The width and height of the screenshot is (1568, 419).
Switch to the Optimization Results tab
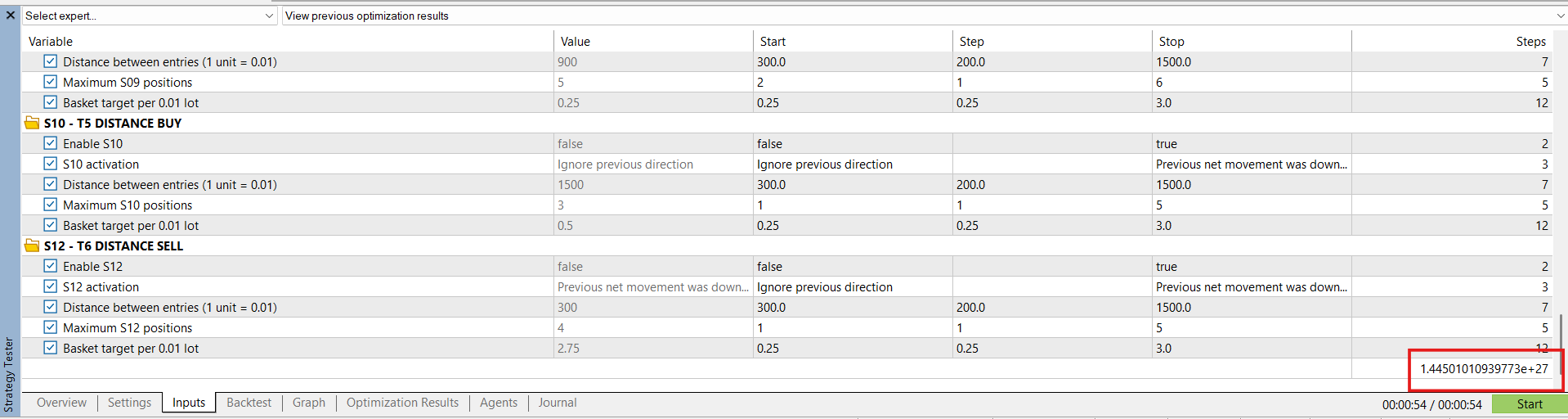[402, 403]
